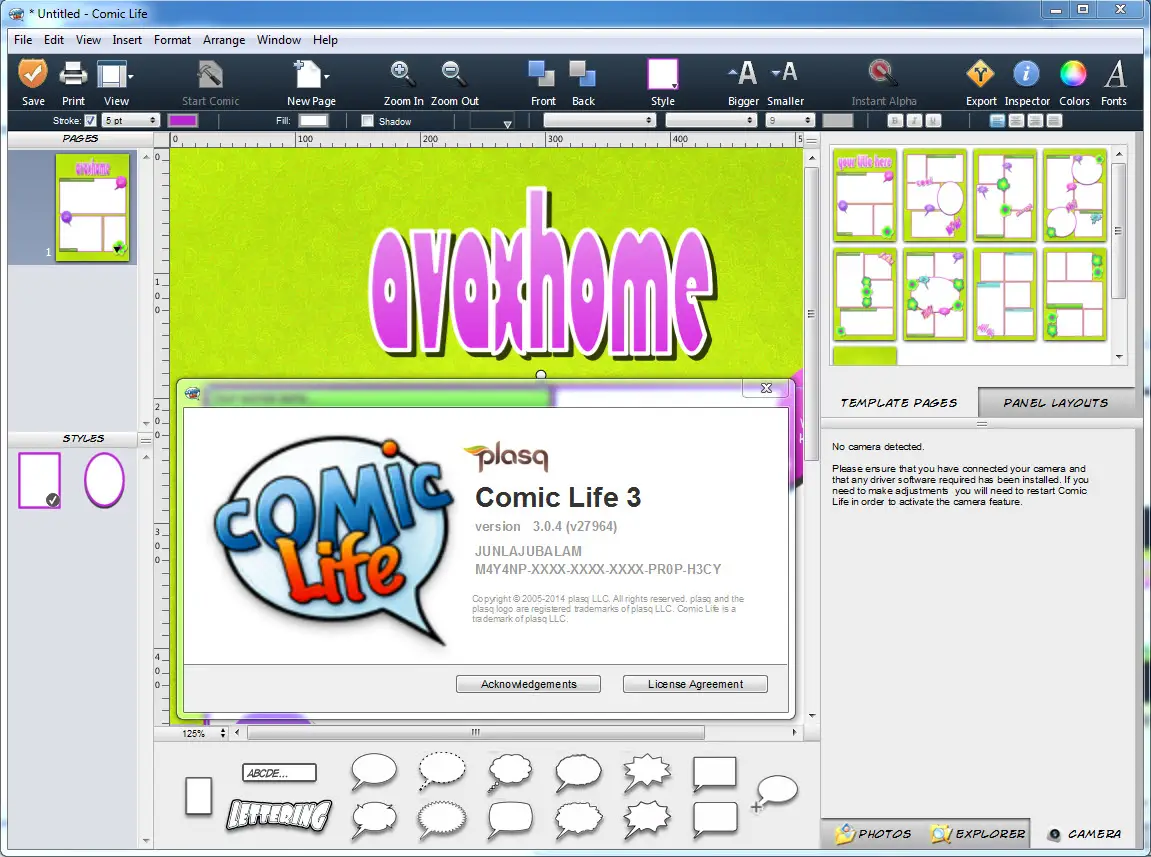The image size is (1151, 857).
Task: Open the File menu
Action: tap(23, 40)
